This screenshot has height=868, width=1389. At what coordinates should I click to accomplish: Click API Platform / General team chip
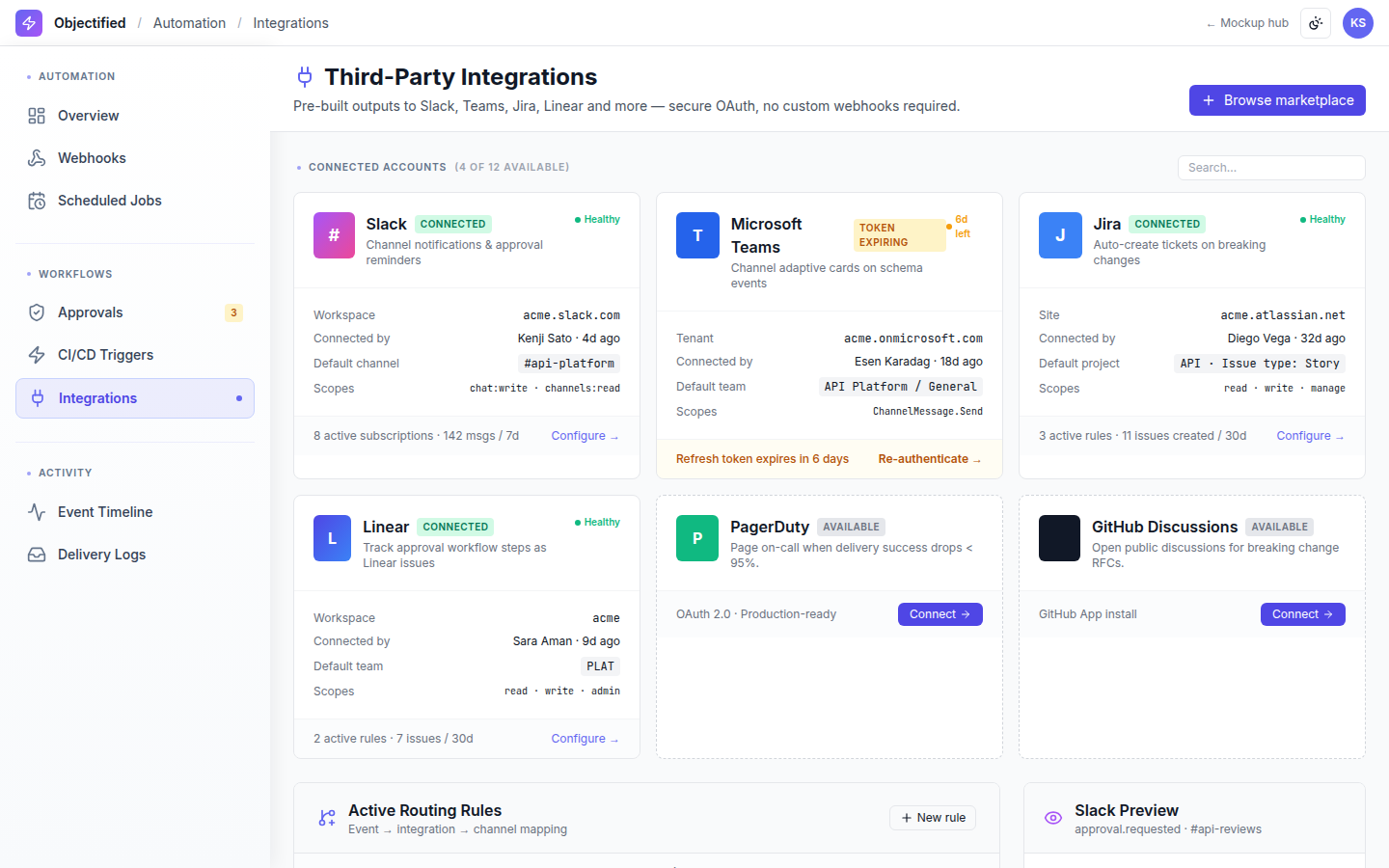point(900,387)
